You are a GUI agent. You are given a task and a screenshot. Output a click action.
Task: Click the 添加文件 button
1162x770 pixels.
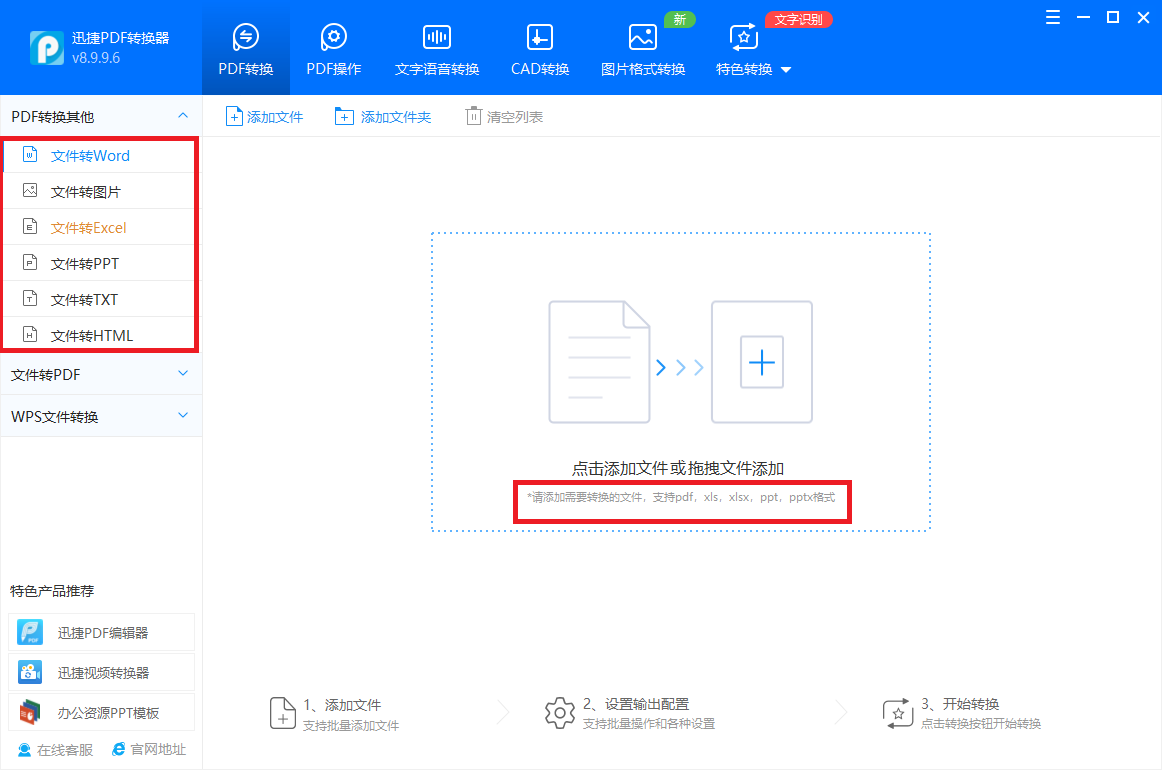[x=265, y=116]
